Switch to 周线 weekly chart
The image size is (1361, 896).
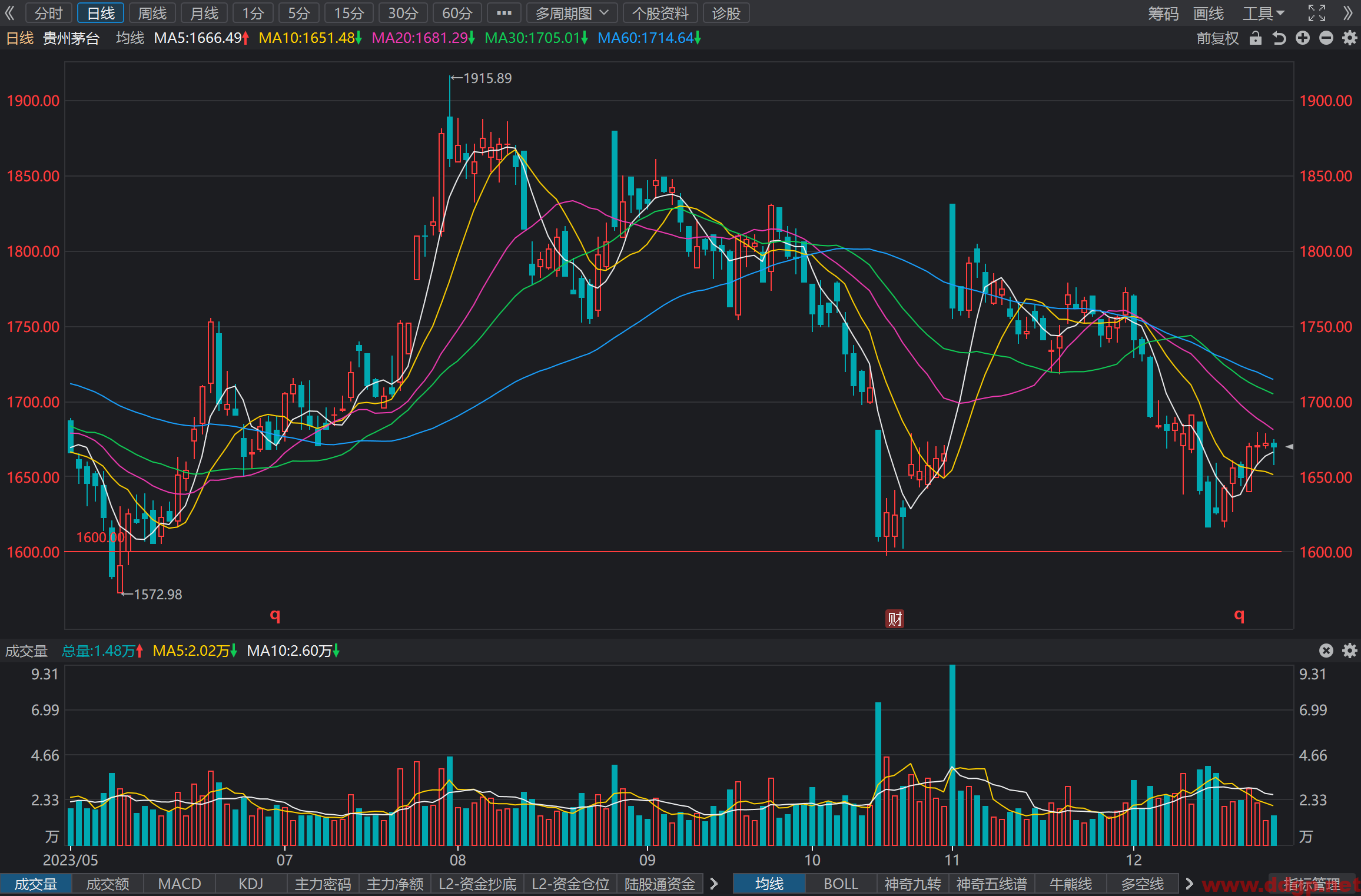point(152,13)
